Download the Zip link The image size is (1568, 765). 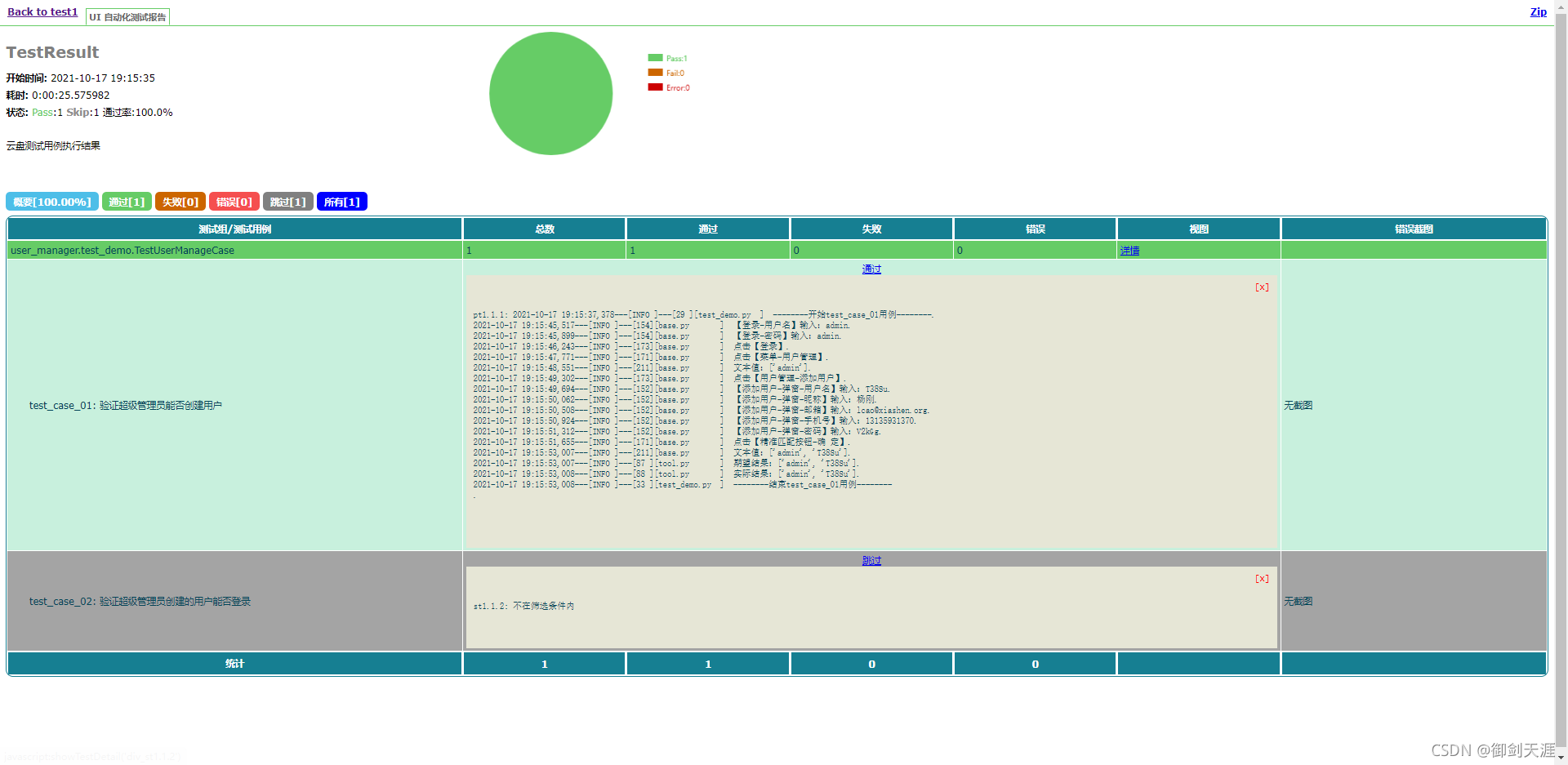click(x=1539, y=12)
